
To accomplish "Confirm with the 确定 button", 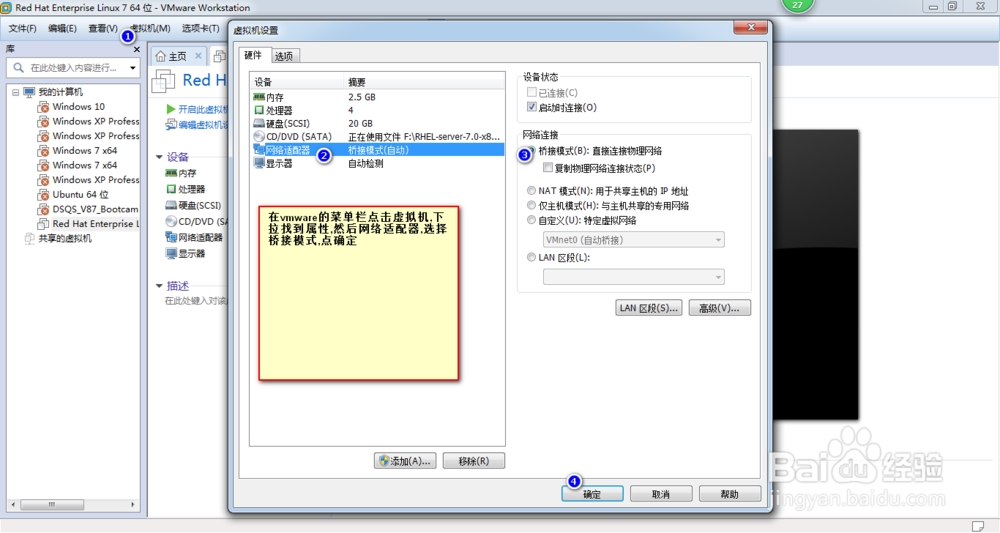I will point(592,494).
